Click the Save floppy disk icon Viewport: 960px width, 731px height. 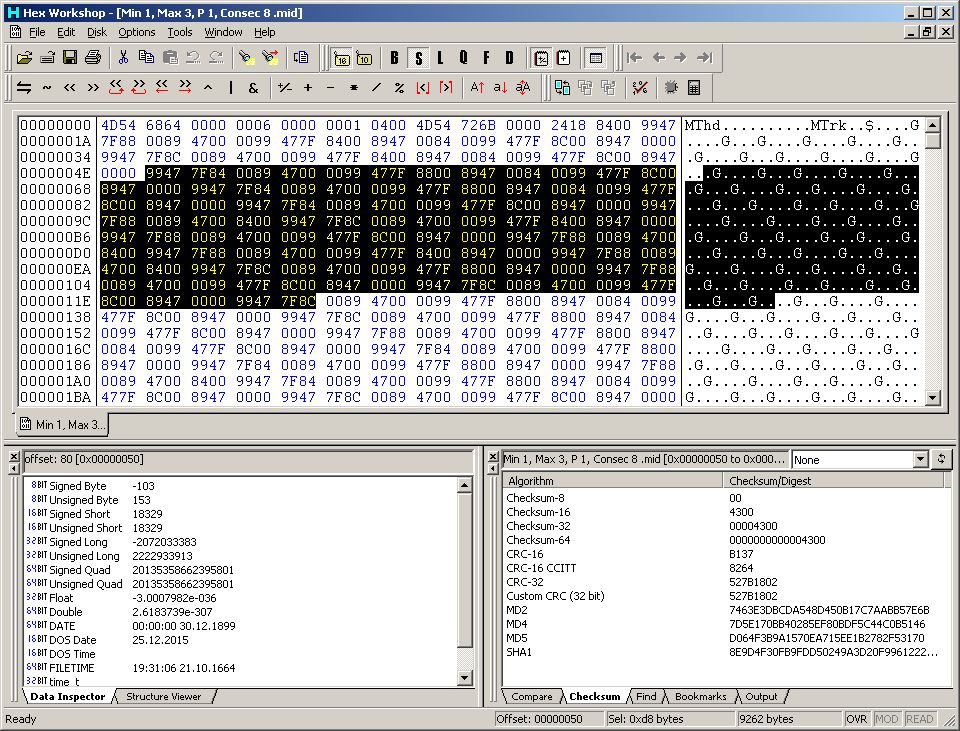[70, 57]
